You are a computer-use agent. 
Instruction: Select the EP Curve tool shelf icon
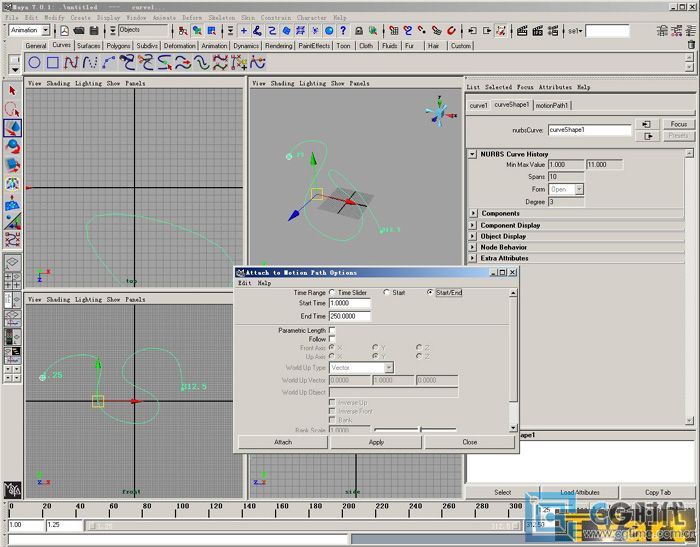pos(90,63)
